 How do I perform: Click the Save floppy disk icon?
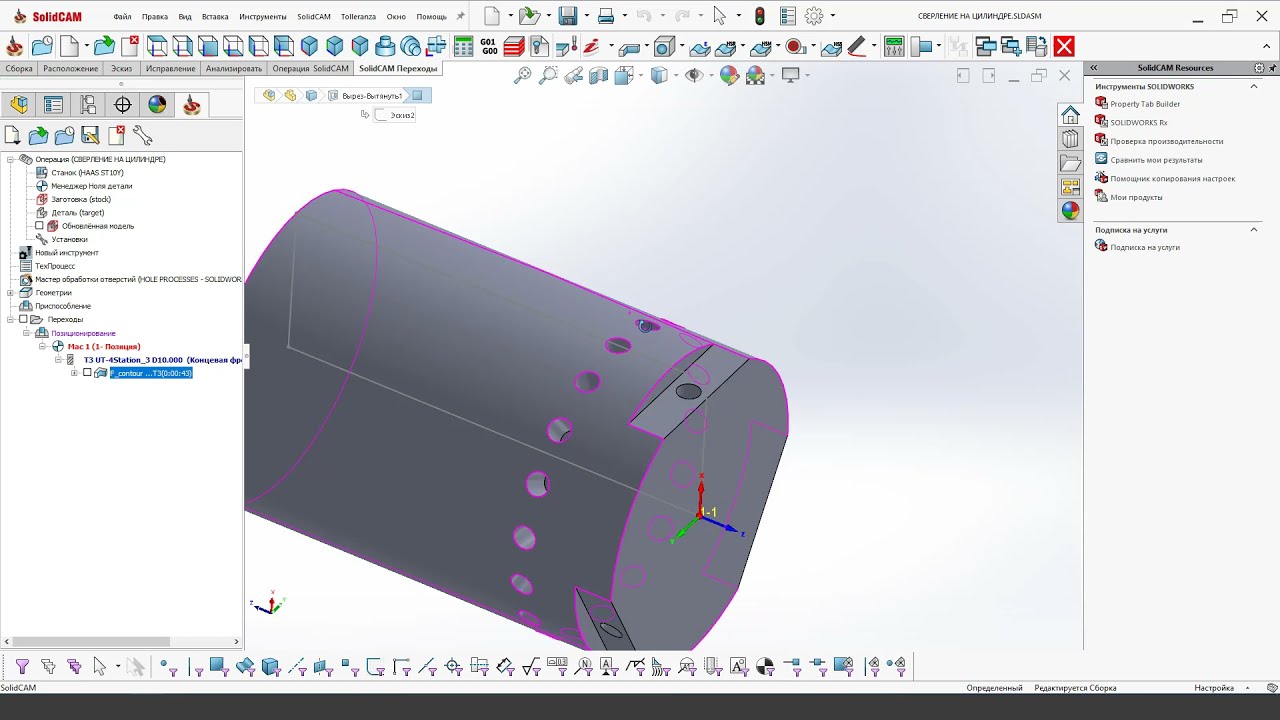coord(568,16)
